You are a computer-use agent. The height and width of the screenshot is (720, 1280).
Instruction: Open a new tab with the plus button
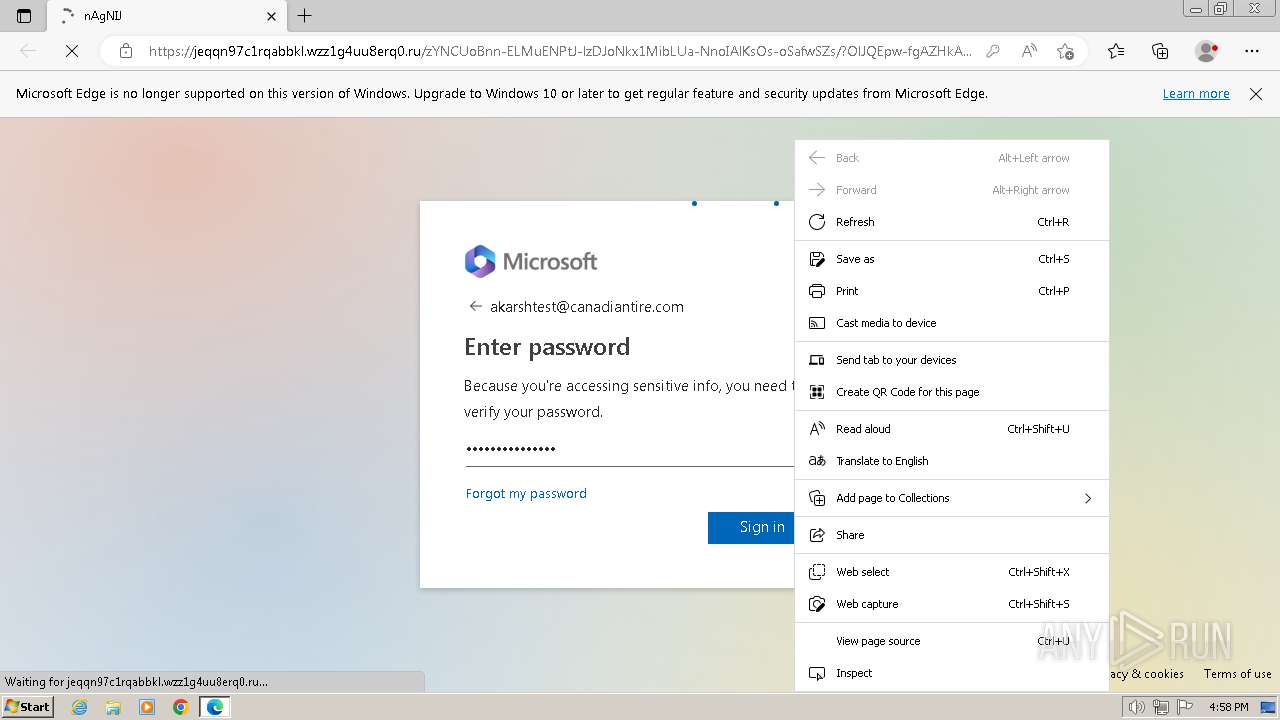pos(305,16)
